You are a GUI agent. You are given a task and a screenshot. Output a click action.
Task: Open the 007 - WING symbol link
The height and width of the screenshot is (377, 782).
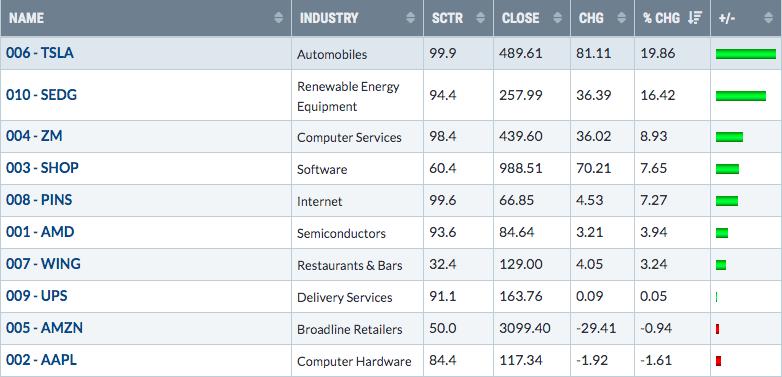pos(43,264)
